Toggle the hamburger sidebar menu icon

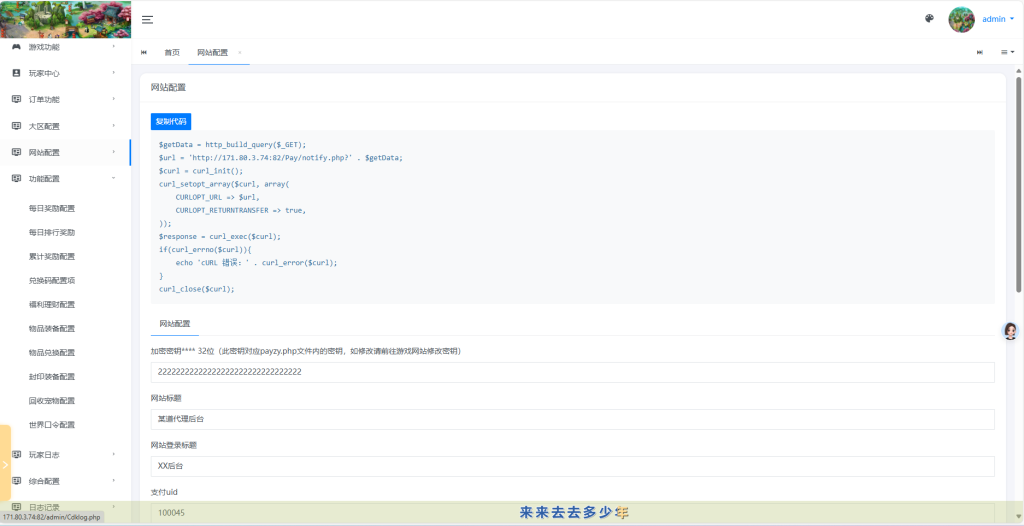pos(147,19)
